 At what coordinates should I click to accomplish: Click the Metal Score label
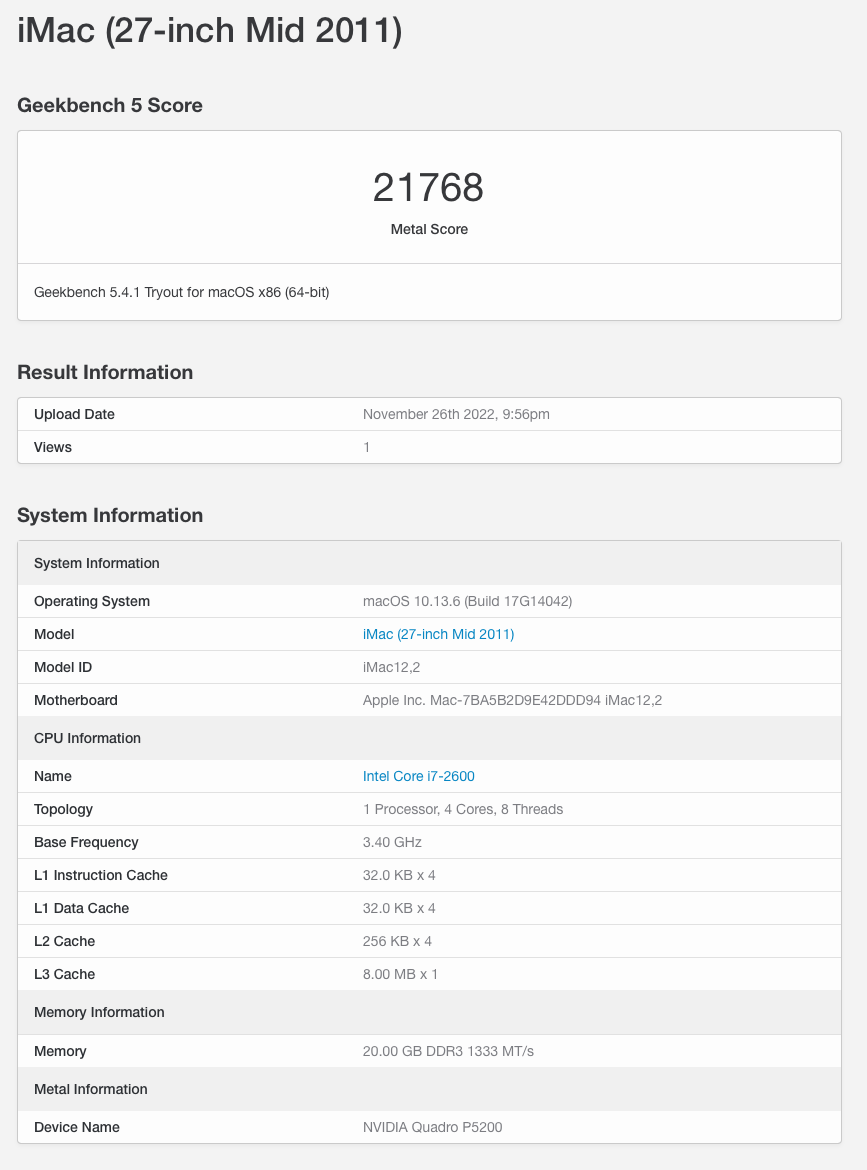pyautogui.click(x=429, y=229)
